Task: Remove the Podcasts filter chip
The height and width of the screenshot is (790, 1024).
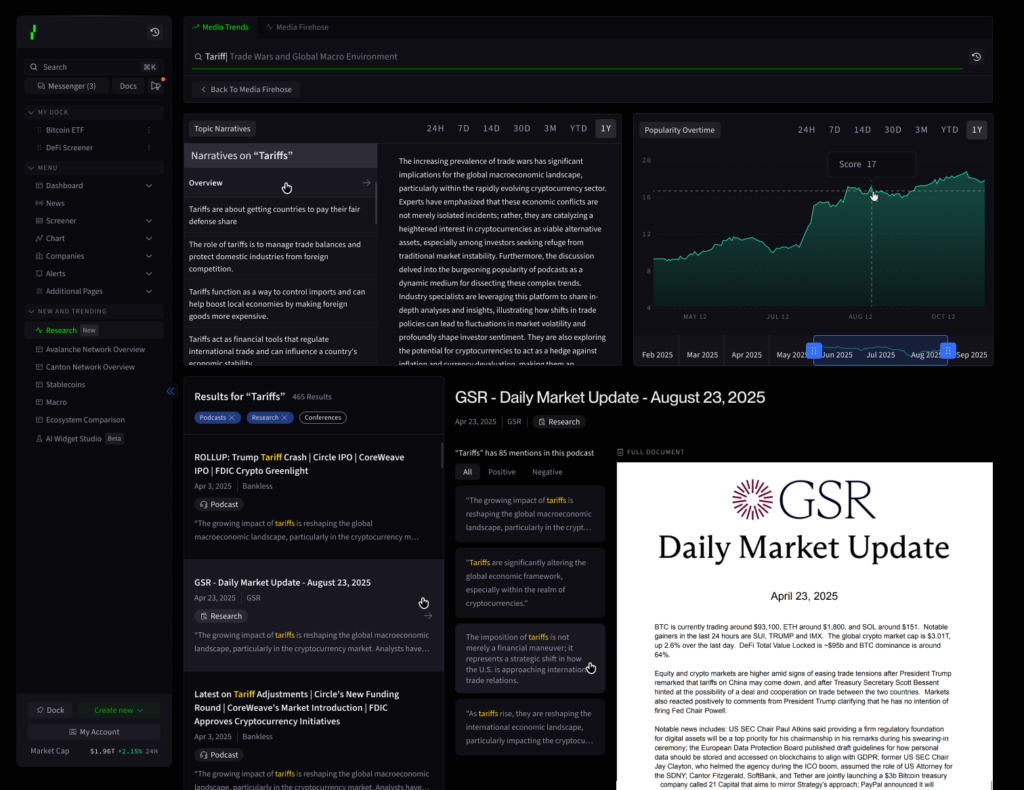Action: 231,417
